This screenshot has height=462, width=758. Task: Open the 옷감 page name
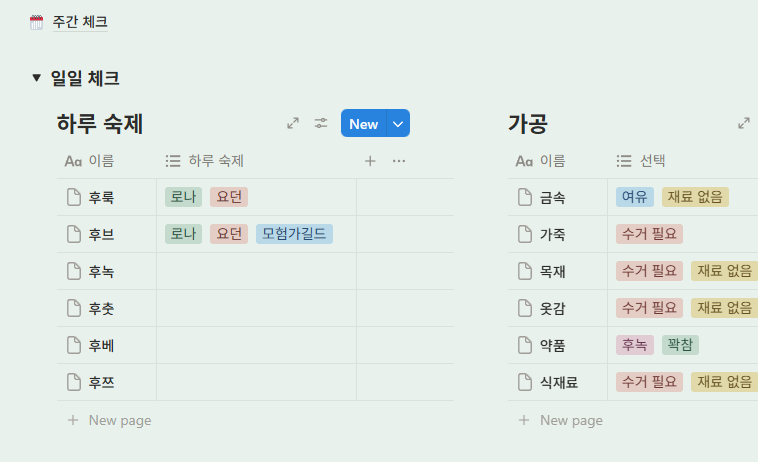coord(553,309)
